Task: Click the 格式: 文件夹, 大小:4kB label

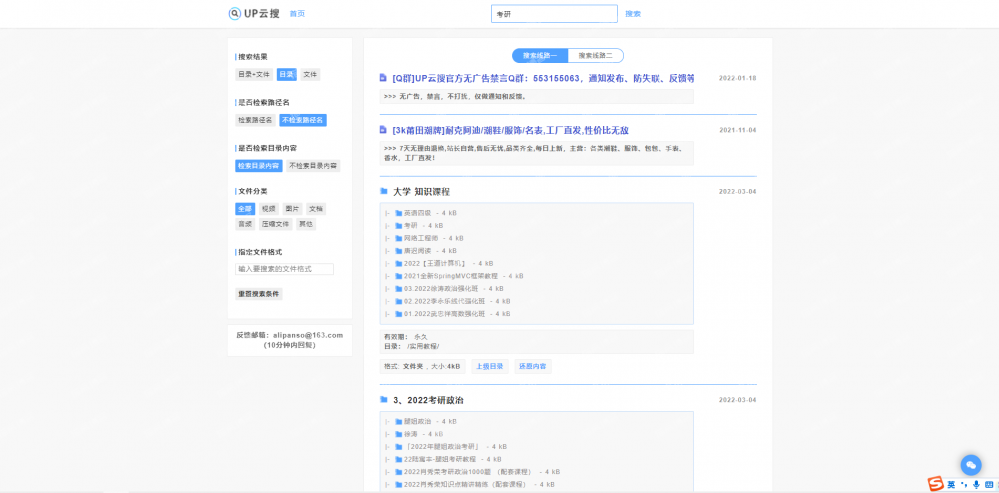Action: click(x=422, y=366)
